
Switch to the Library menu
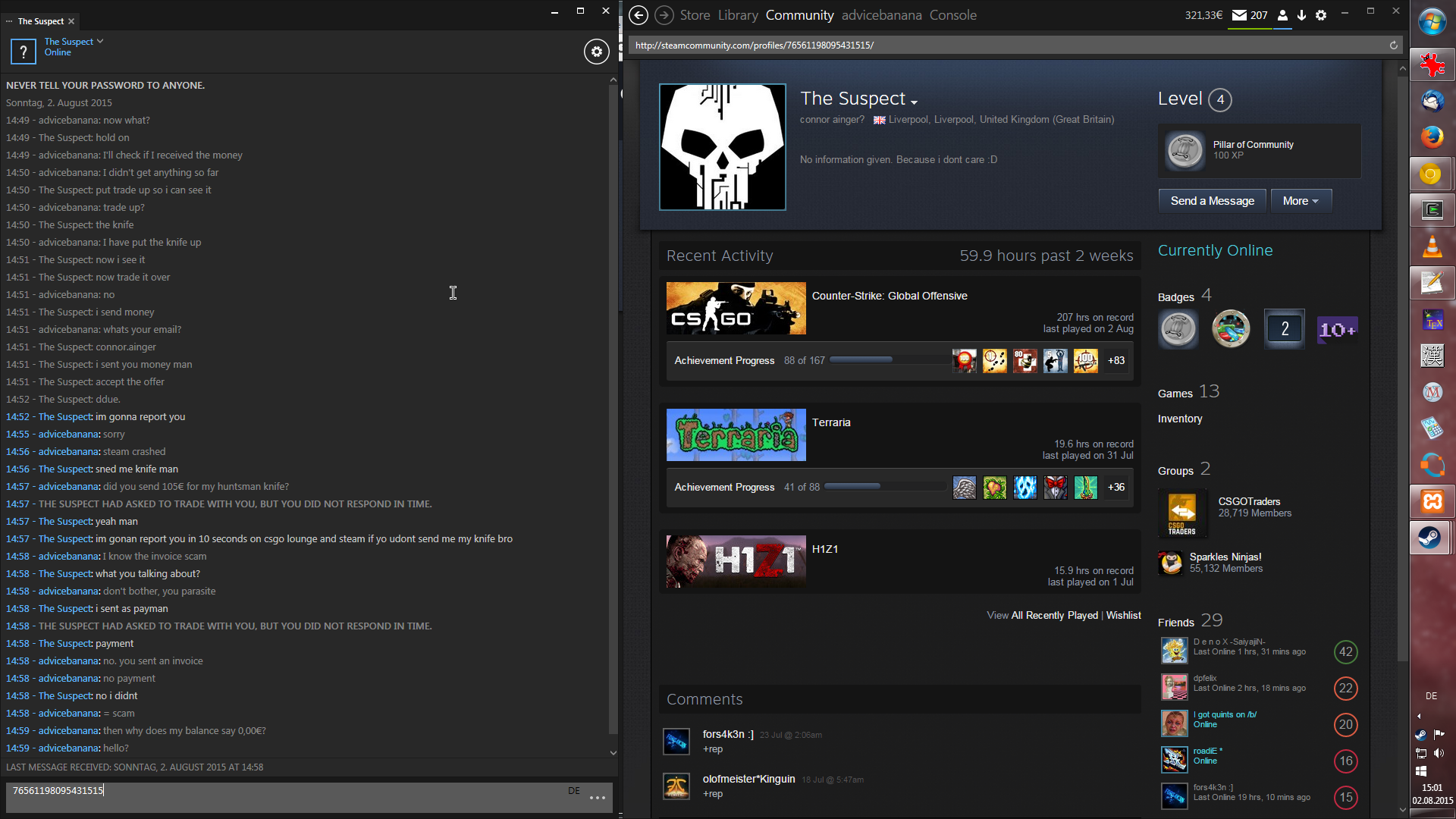(738, 15)
